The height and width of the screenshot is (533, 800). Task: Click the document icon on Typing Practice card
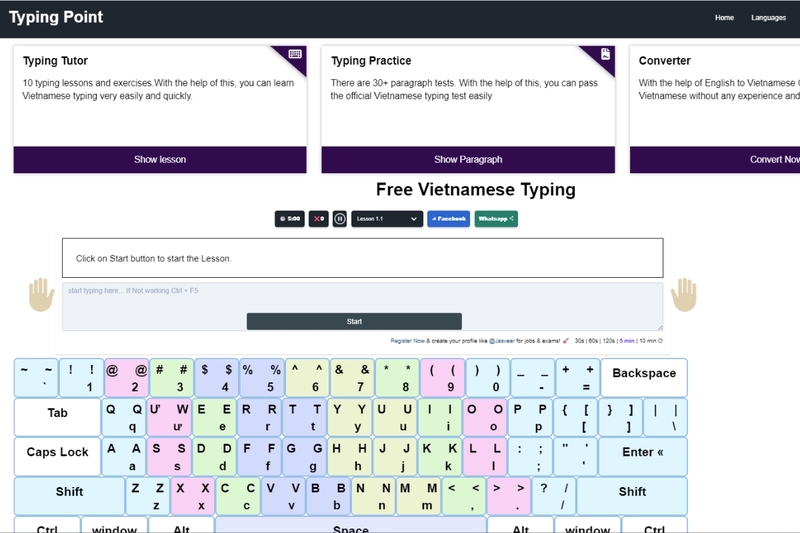coord(605,54)
